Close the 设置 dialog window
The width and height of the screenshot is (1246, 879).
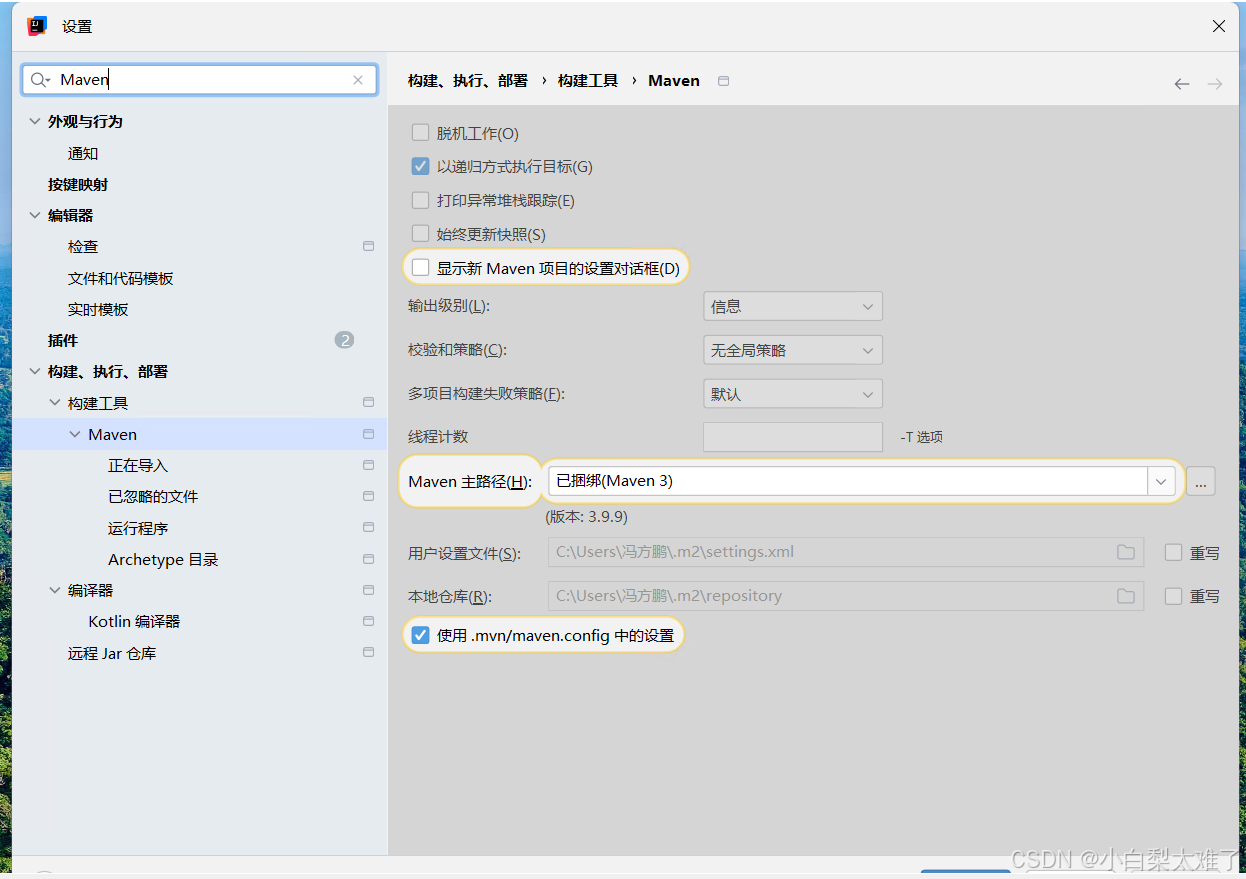(x=1219, y=26)
